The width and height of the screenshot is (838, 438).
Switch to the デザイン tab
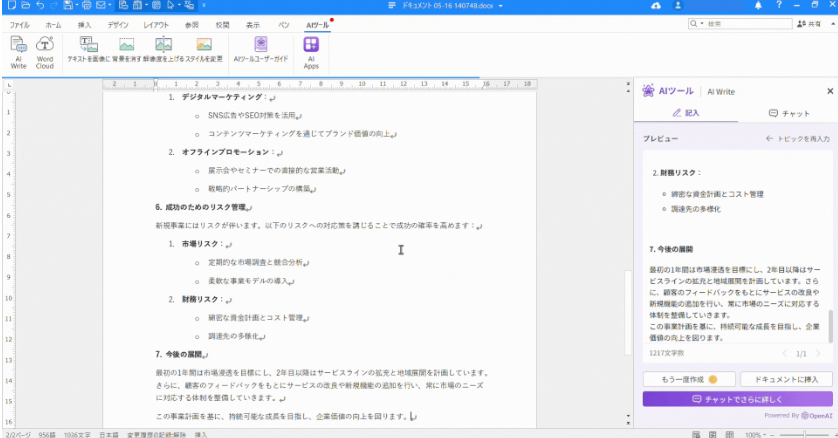118,25
